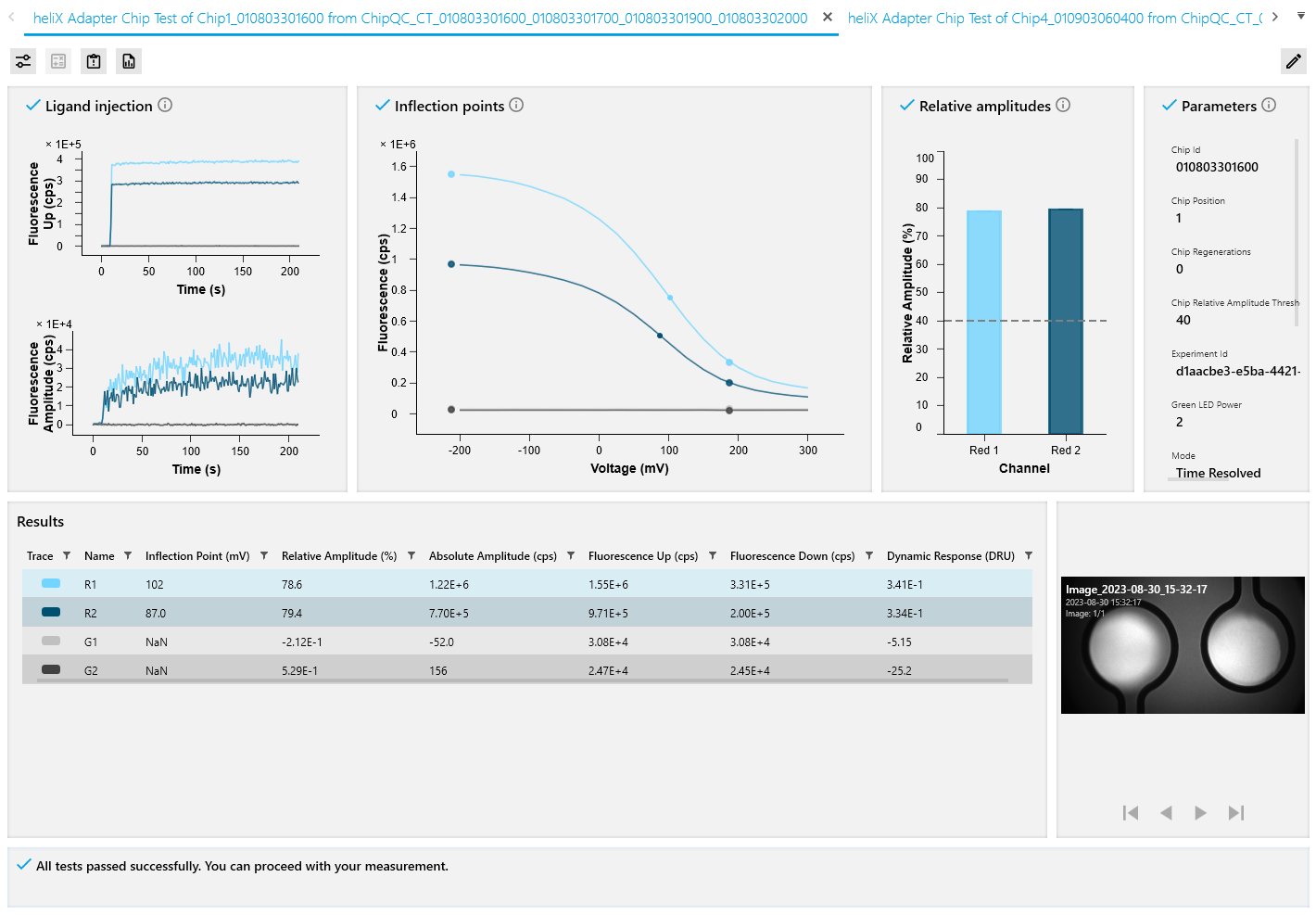Screen dimensions: 1316x915
Task: Click info icon beside Relative amplitudes
Action: click(1063, 105)
